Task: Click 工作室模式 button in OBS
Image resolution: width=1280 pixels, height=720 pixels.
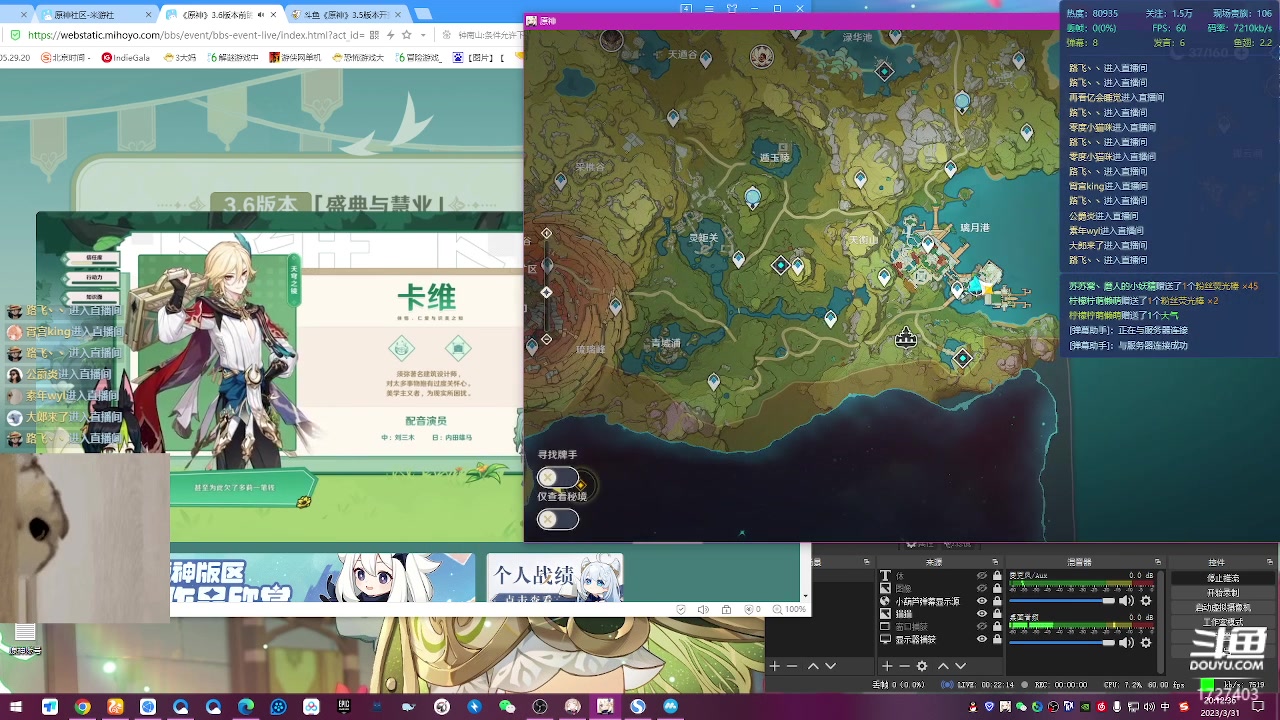Action: click(x=1223, y=622)
